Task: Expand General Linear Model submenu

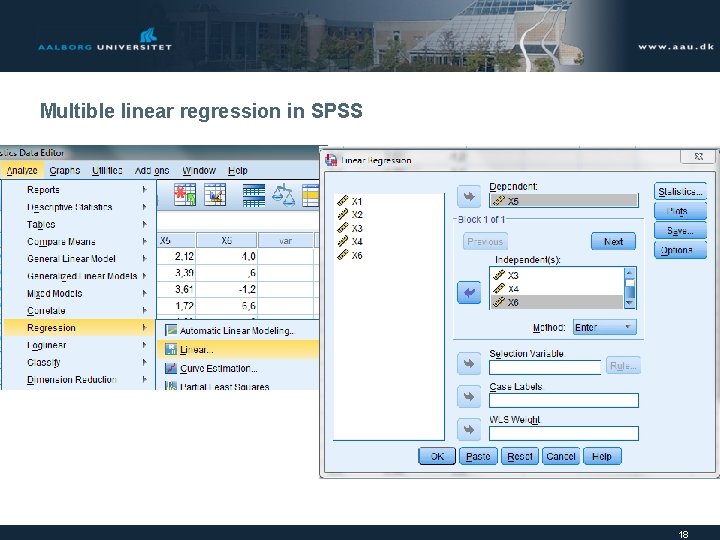Action: (79, 259)
